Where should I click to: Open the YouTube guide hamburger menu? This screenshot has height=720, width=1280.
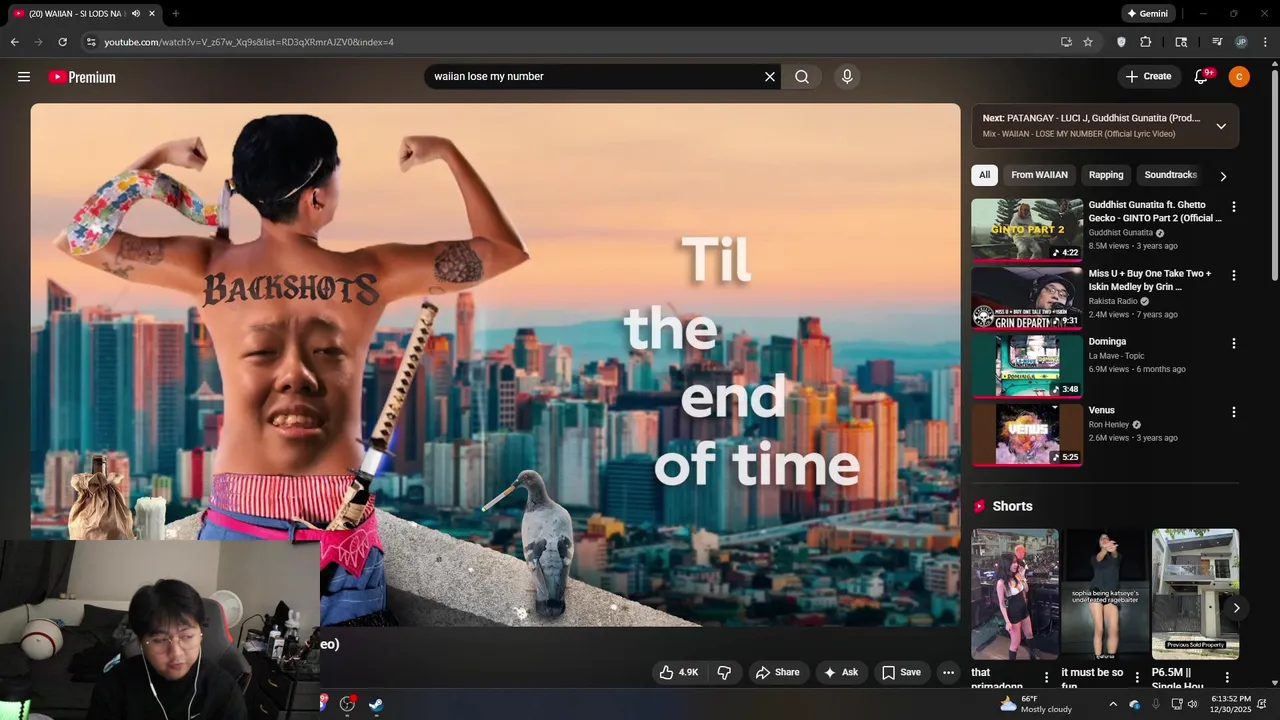click(x=24, y=77)
